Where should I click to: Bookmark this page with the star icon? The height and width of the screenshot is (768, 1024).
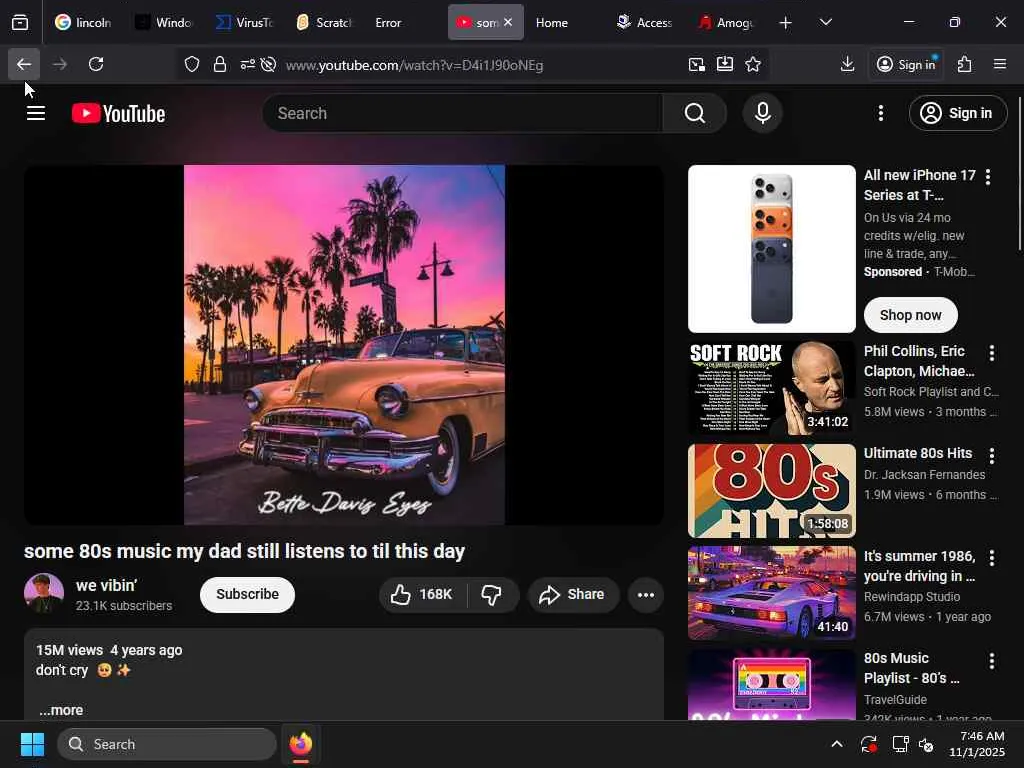pyautogui.click(x=753, y=64)
